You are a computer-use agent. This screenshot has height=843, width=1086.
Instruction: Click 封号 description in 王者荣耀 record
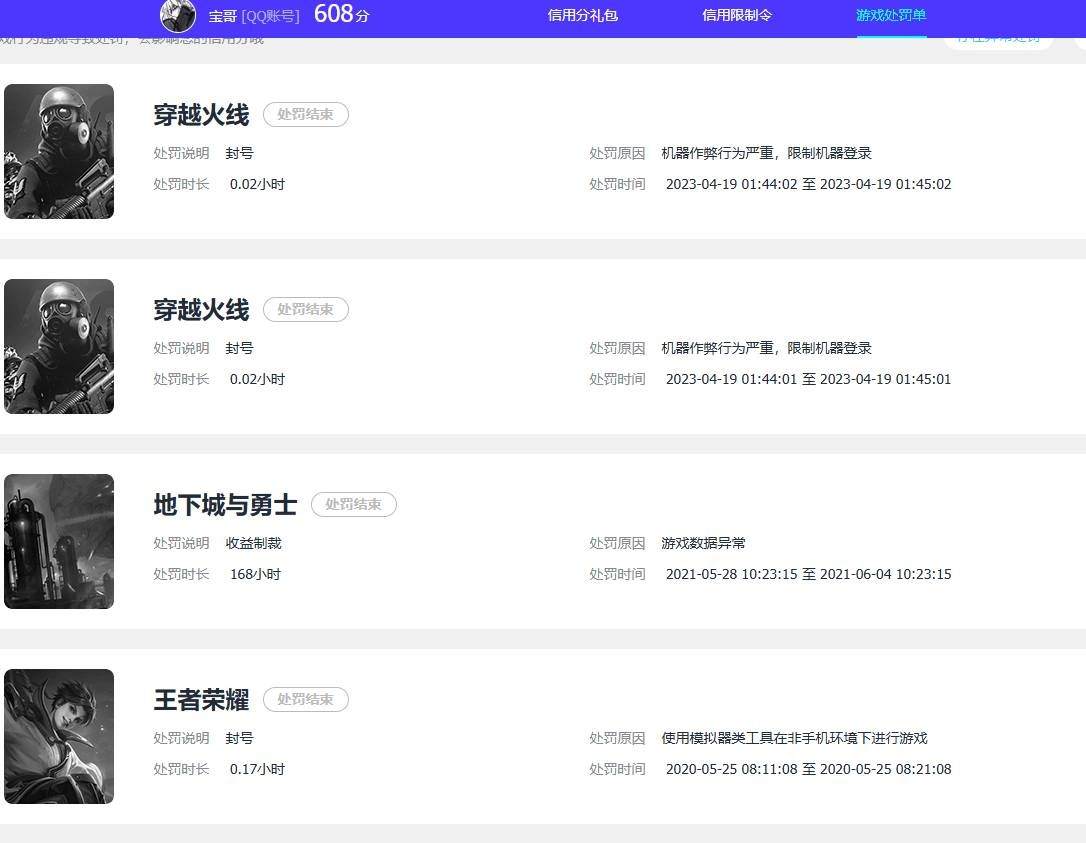240,738
